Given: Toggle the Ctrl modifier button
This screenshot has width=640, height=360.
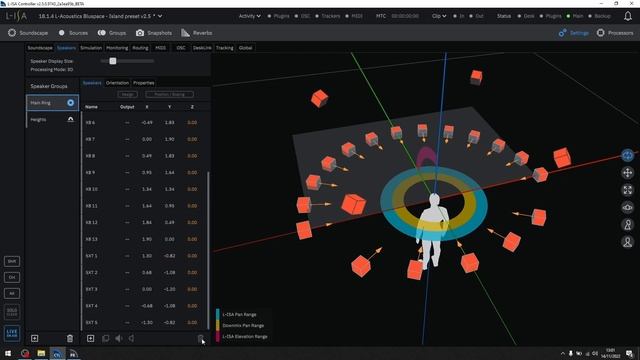Looking at the screenshot, I should pyautogui.click(x=12, y=277).
